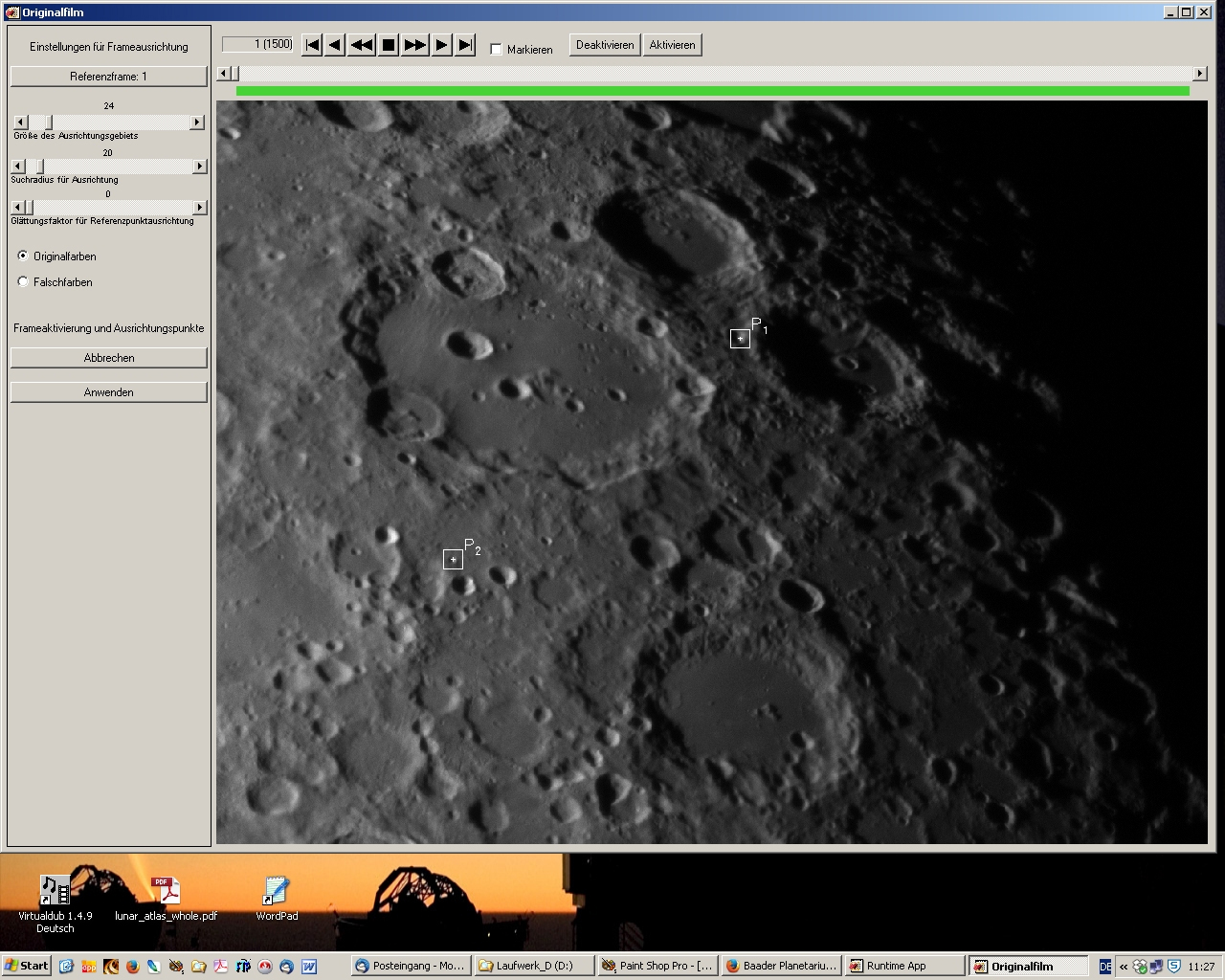Click right arrow of alignment area size slider
The image size is (1225, 980).
(x=197, y=122)
